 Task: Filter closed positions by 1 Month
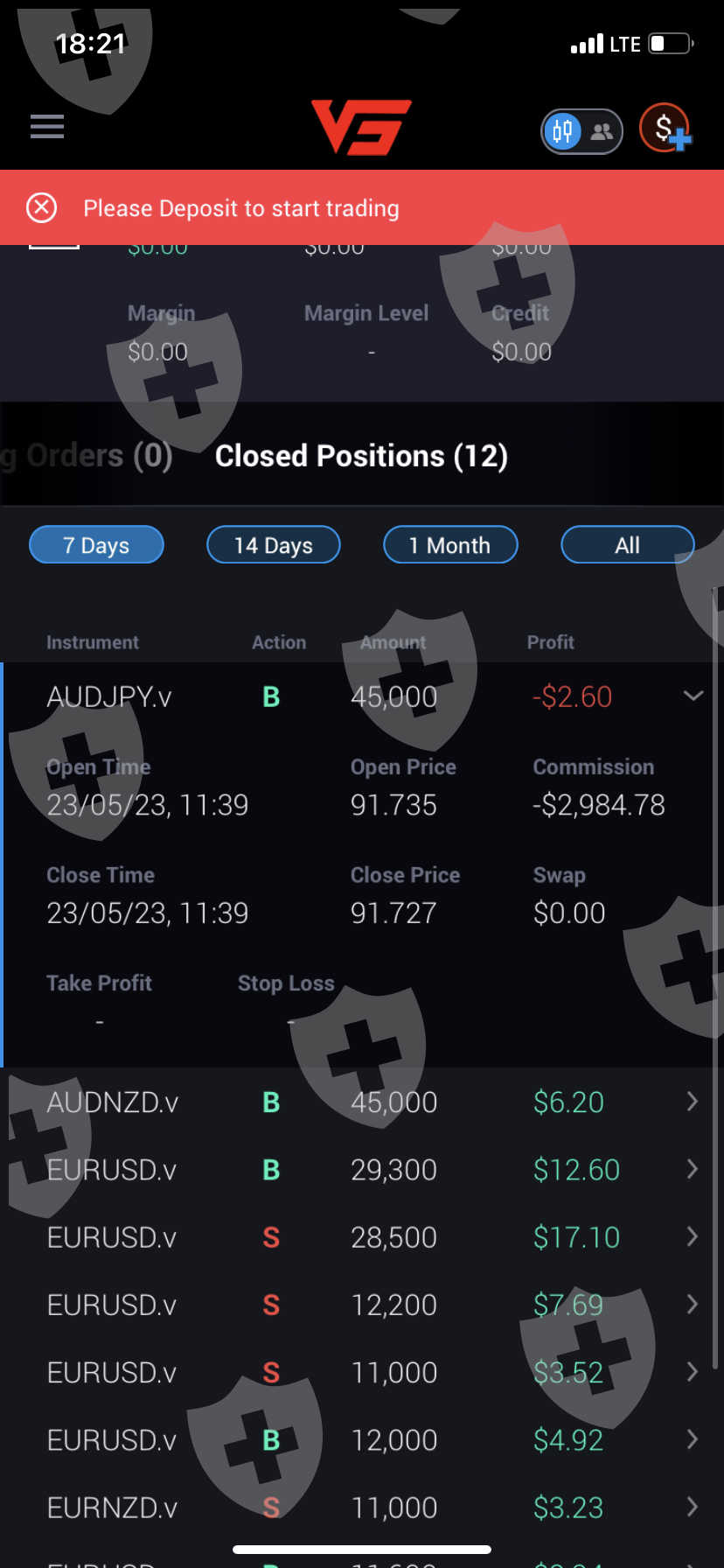pyautogui.click(x=450, y=545)
